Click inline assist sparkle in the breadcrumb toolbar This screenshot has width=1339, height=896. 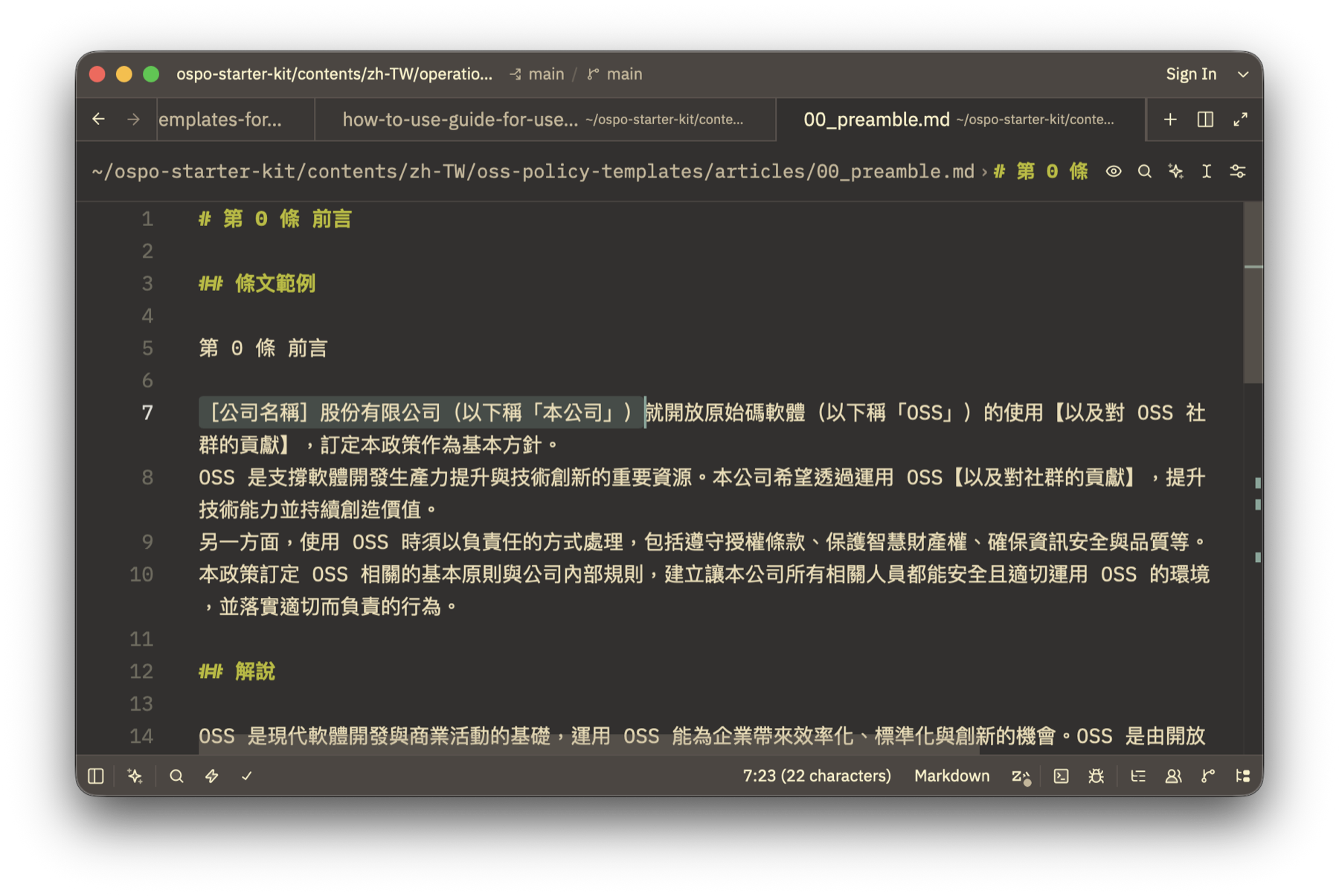pos(1176,172)
